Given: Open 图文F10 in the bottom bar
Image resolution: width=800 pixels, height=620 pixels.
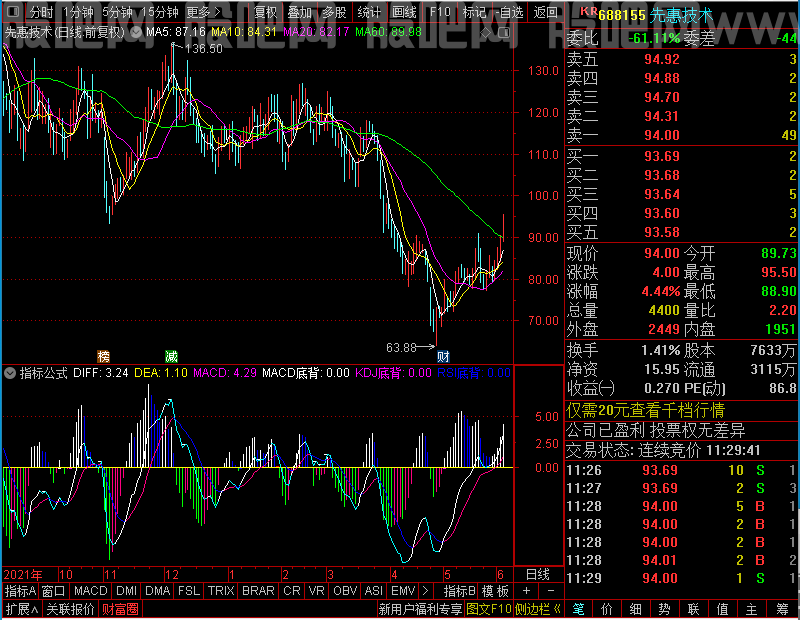Looking at the screenshot, I should click(x=489, y=609).
